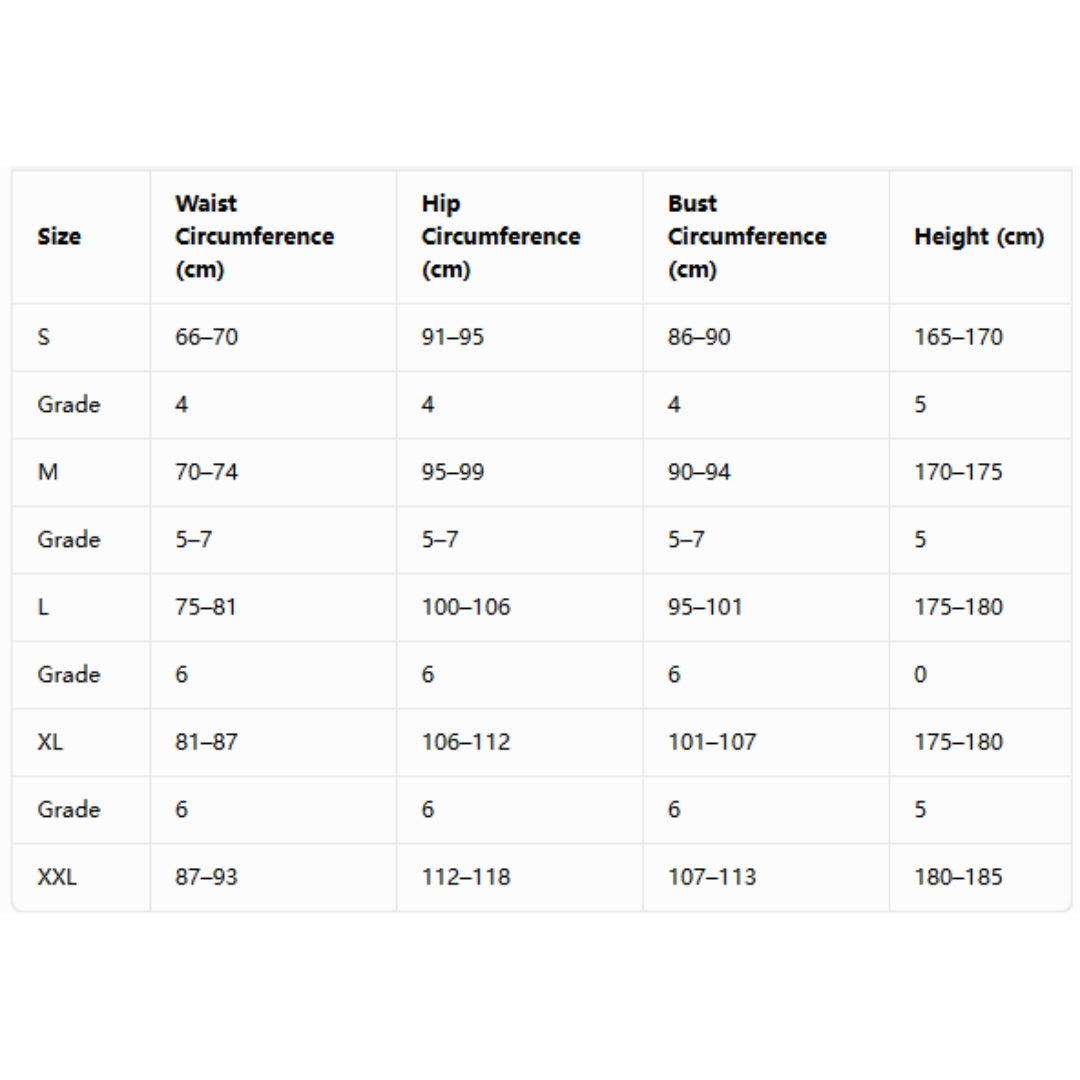Click the Height (cm) header cell
The width and height of the screenshot is (1080, 1080).
click(979, 236)
